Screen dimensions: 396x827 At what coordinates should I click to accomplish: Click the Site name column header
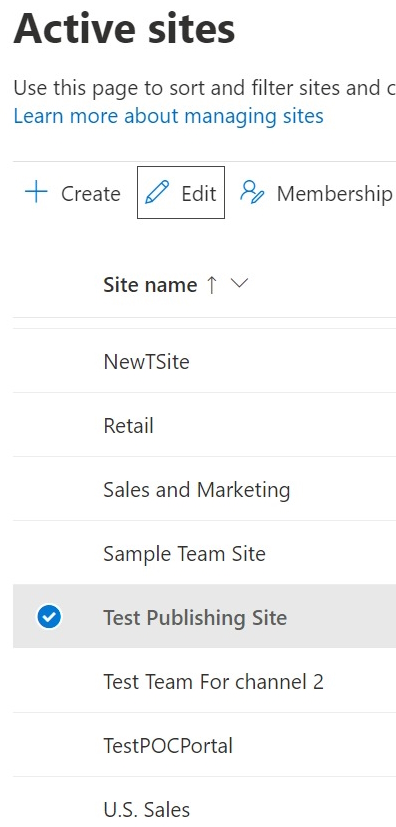click(x=150, y=285)
